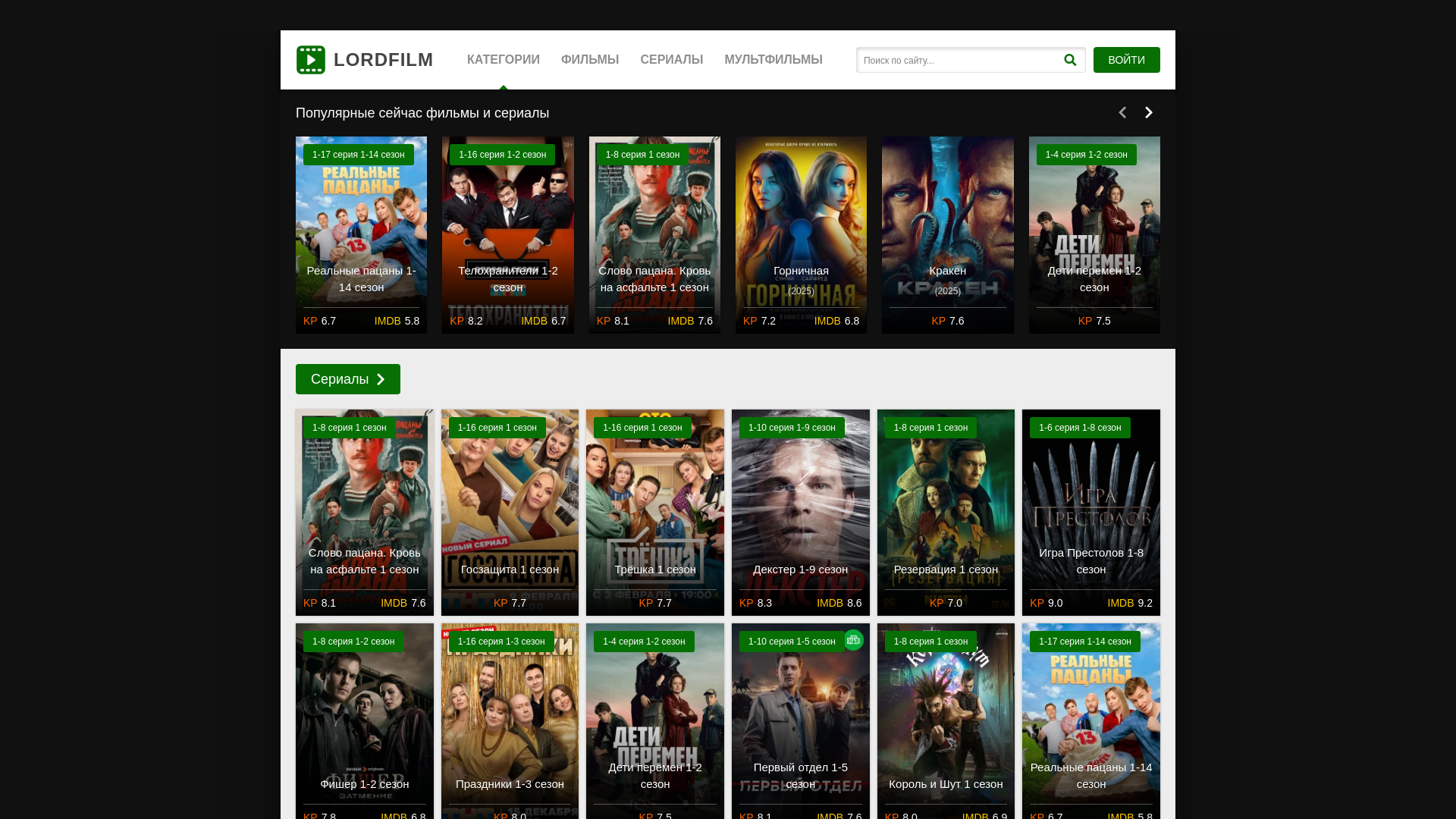The height and width of the screenshot is (819, 1456).
Task: Open Реальные пацаны in popular carousel
Action: pyautogui.click(x=361, y=235)
